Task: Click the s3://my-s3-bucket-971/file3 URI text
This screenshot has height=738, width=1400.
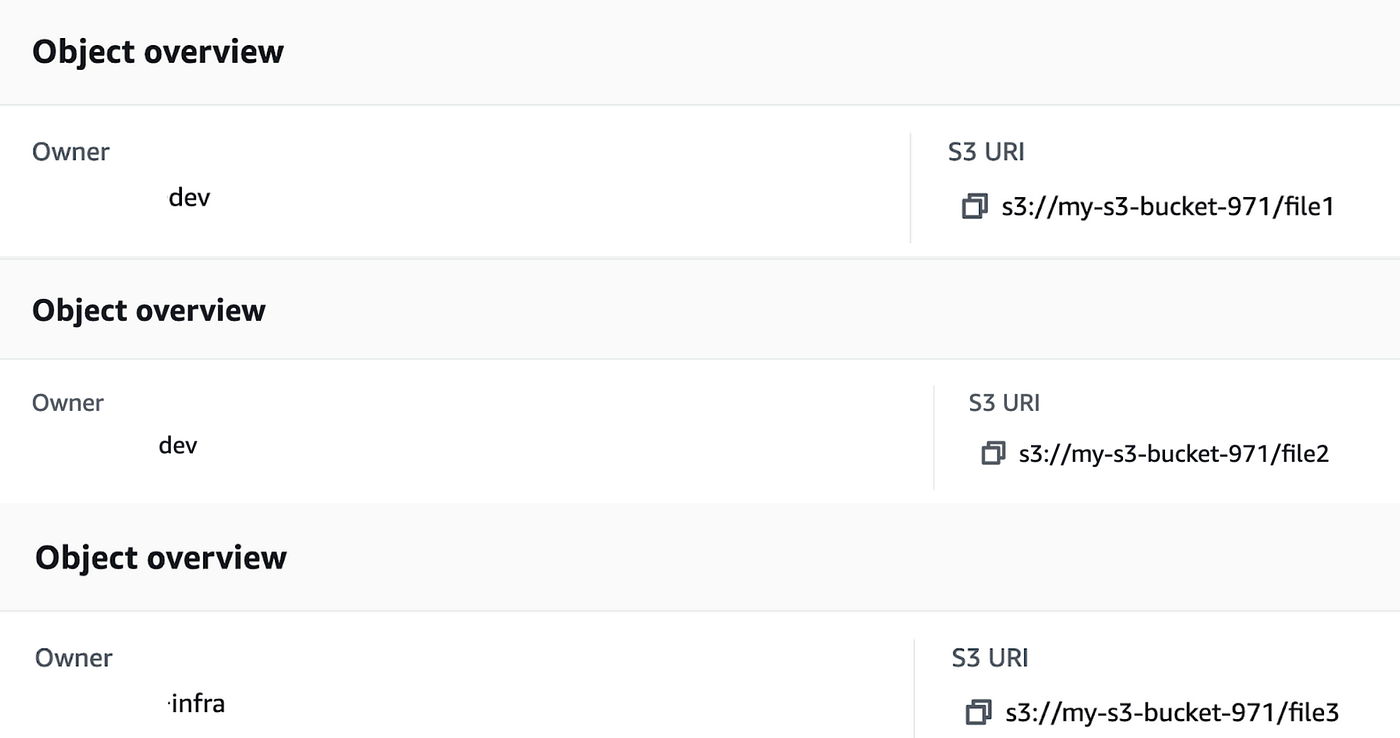Action: tap(1171, 712)
